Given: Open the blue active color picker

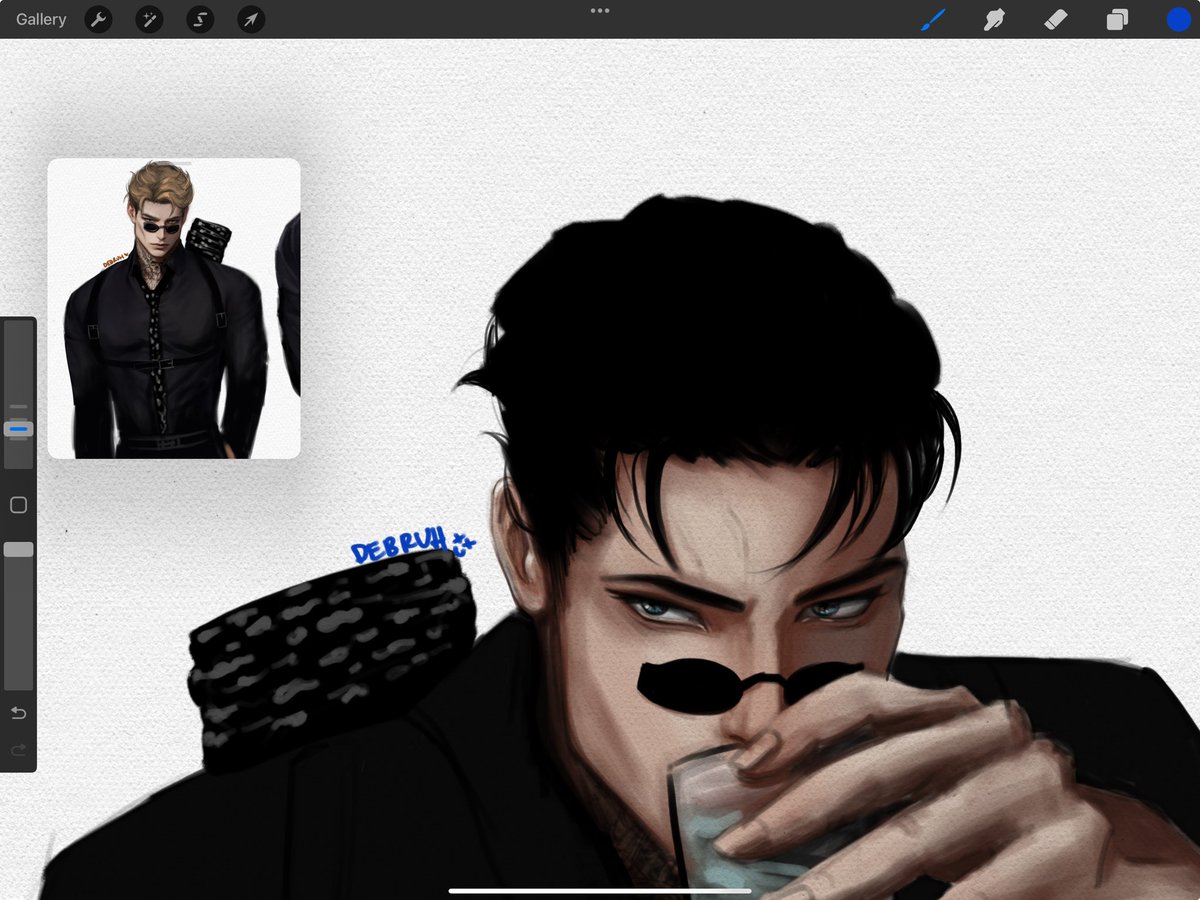Looking at the screenshot, I should point(1179,19).
